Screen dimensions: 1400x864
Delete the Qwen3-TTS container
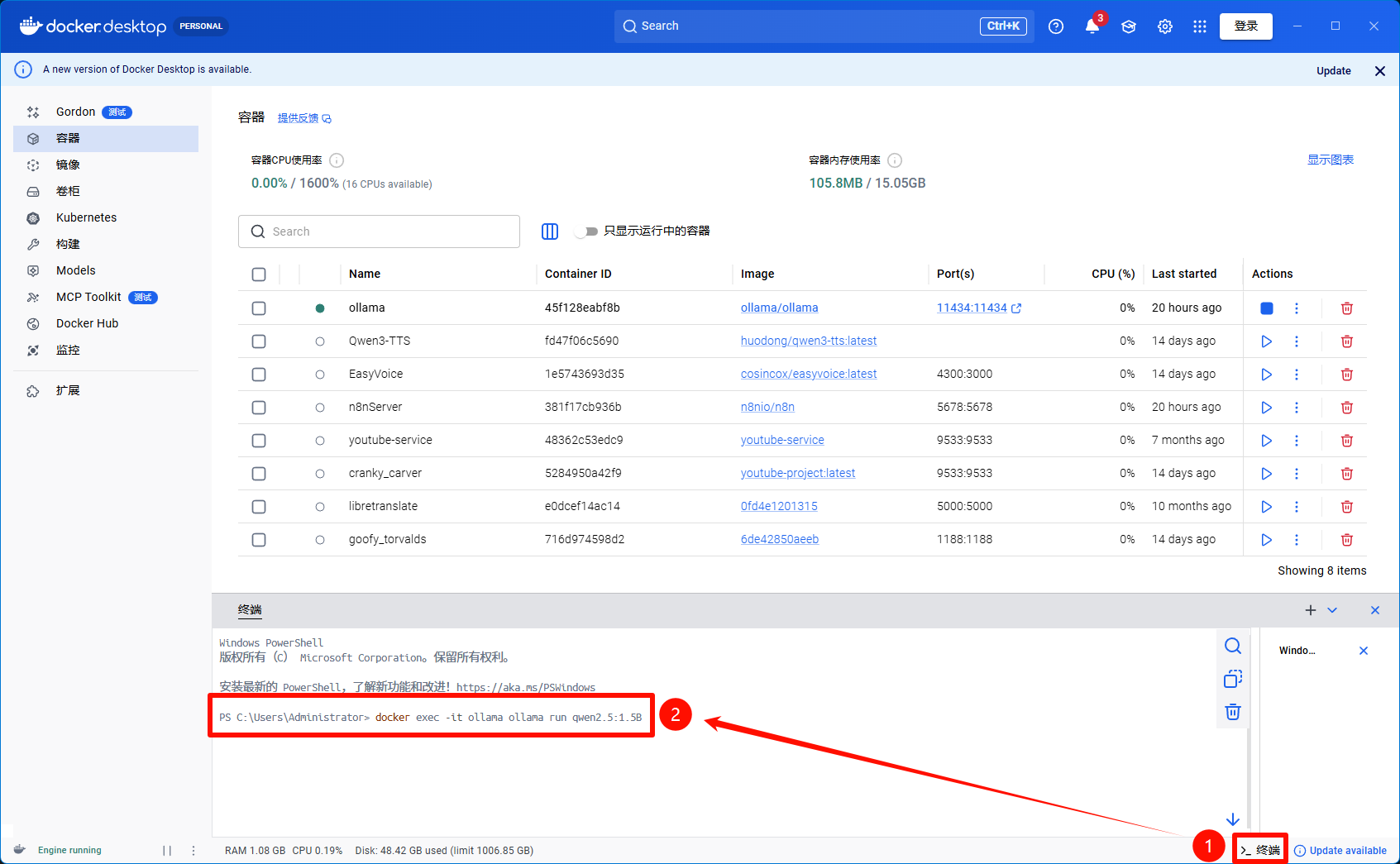[x=1346, y=341]
